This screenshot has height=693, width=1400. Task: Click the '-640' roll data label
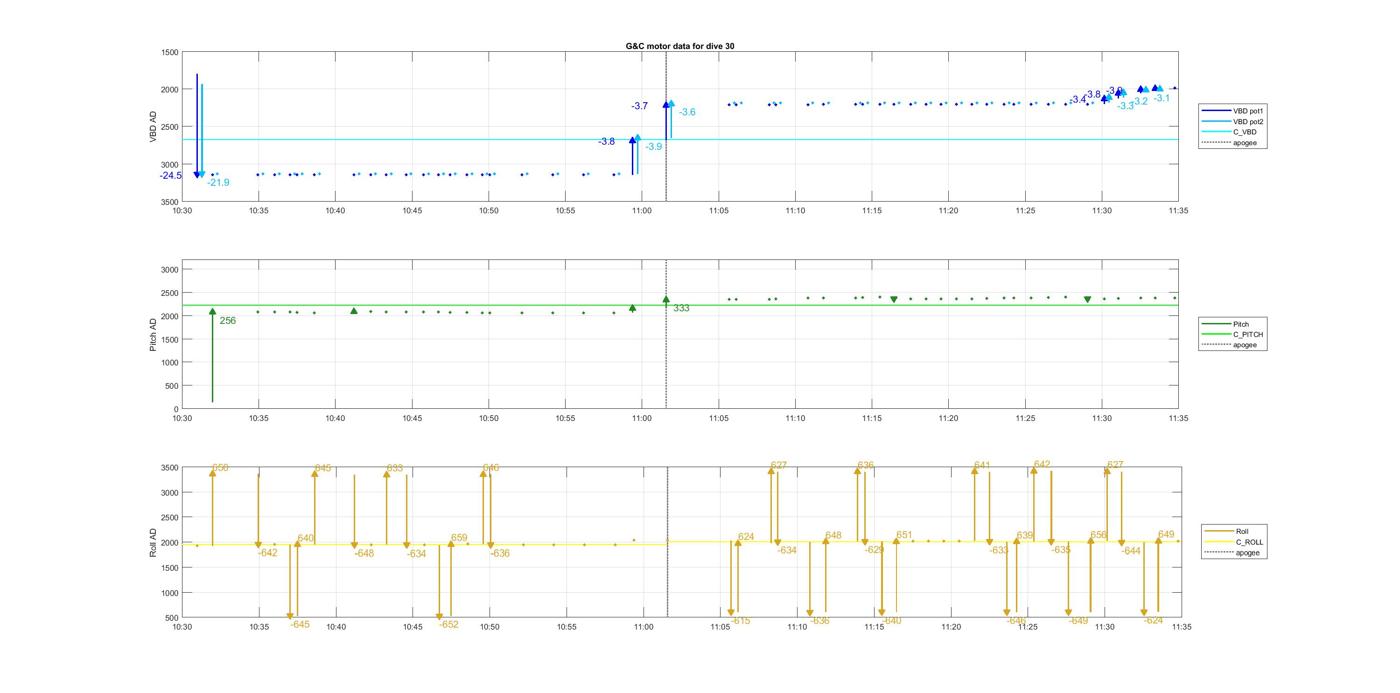coord(891,621)
